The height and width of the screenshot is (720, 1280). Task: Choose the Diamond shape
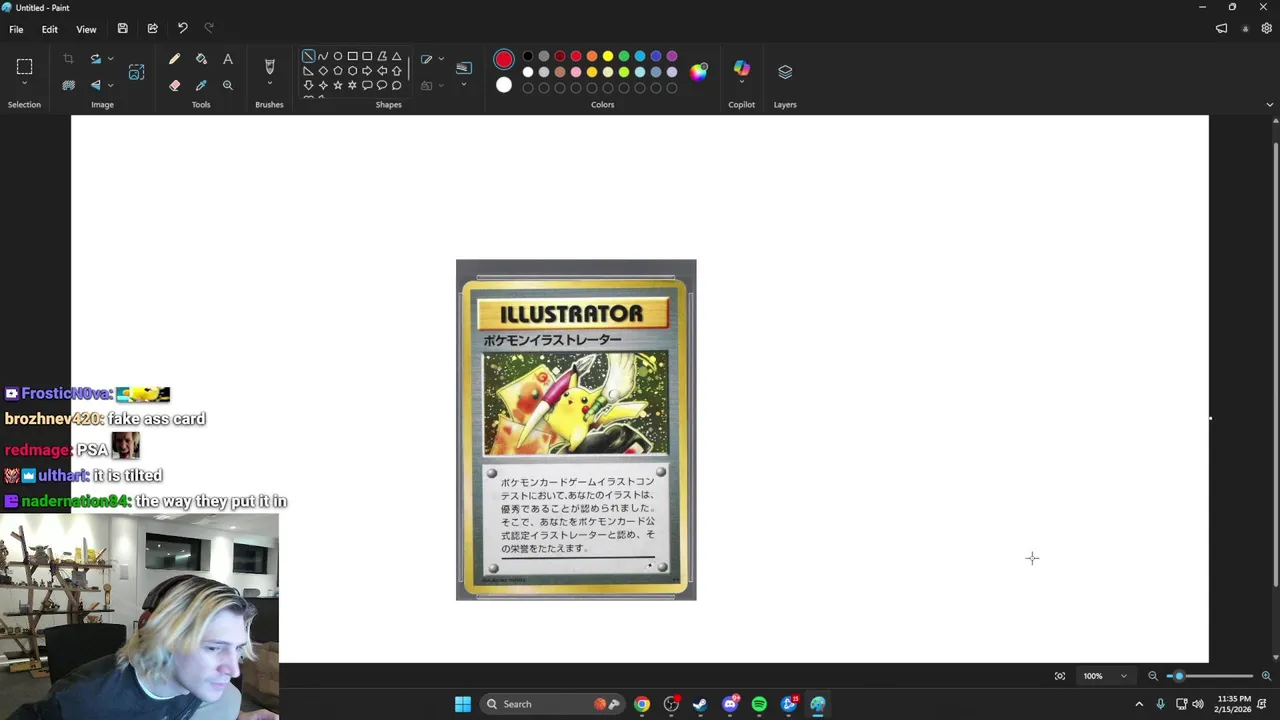tap(323, 71)
